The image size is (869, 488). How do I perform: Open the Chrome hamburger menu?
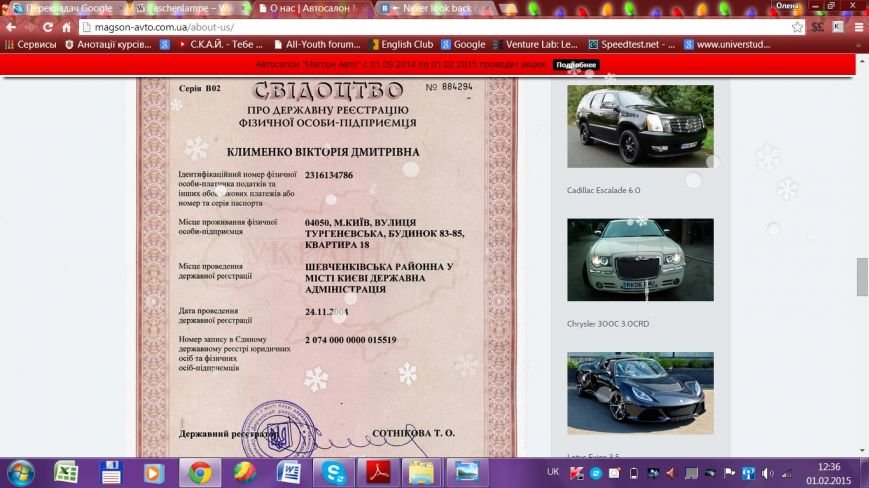(x=858, y=27)
